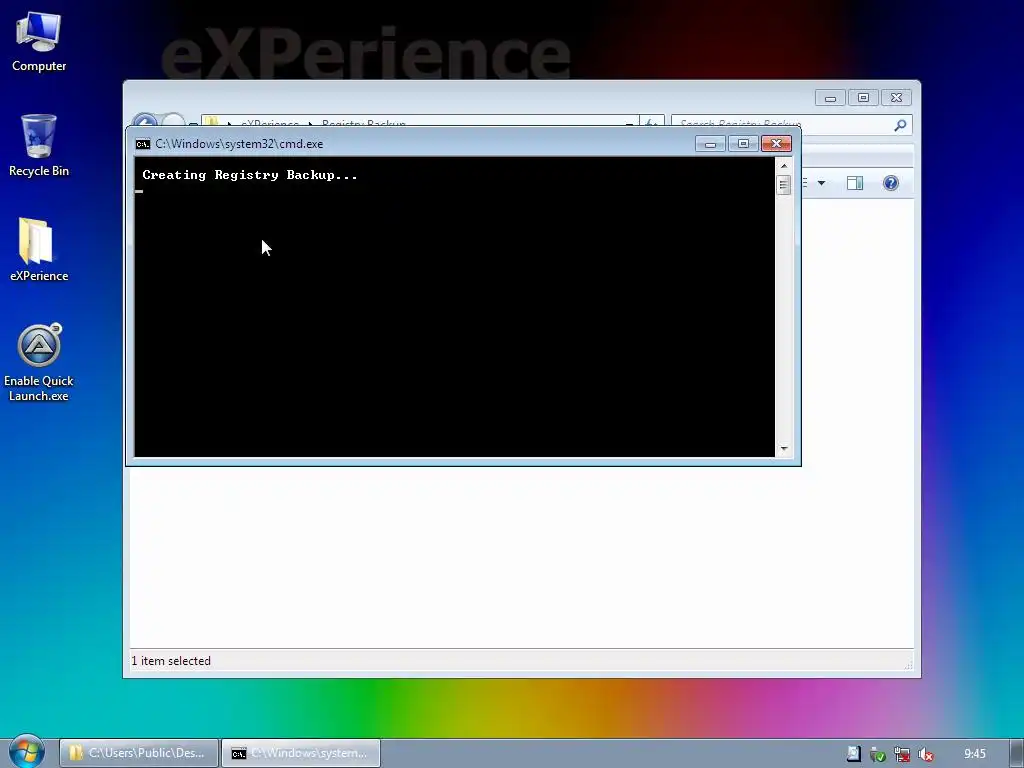Viewport: 1024px width, 768px height.
Task: Open the Explorer views dropdown arrow
Action: [822, 183]
